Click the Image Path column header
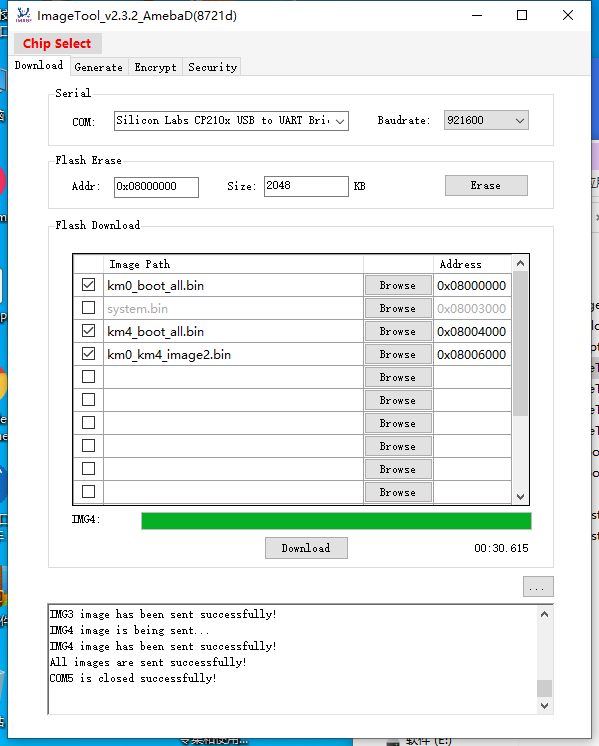This screenshot has height=746, width=599. point(234,264)
